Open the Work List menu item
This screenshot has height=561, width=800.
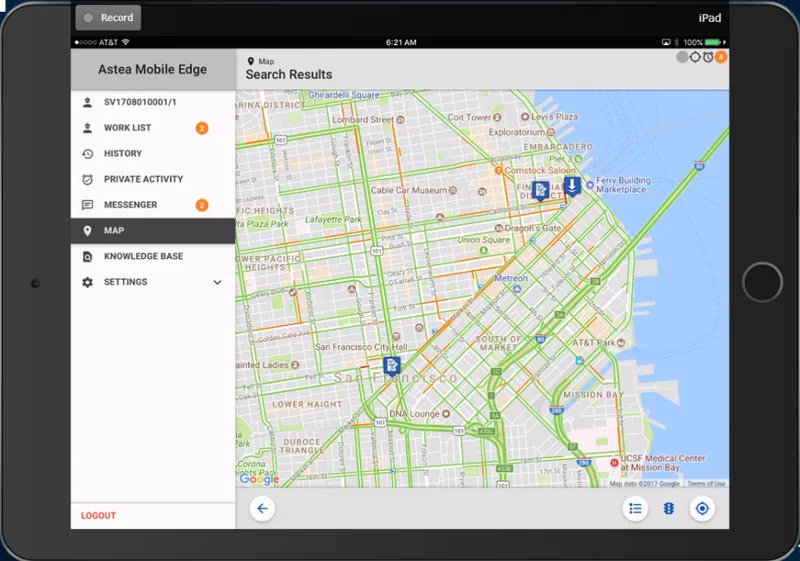(153, 128)
